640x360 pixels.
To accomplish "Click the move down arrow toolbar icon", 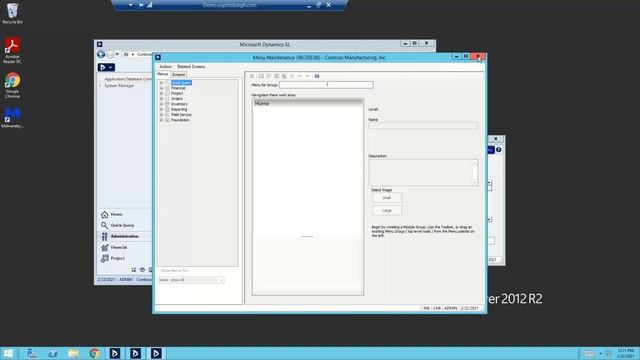I will pyautogui.click(x=307, y=76).
